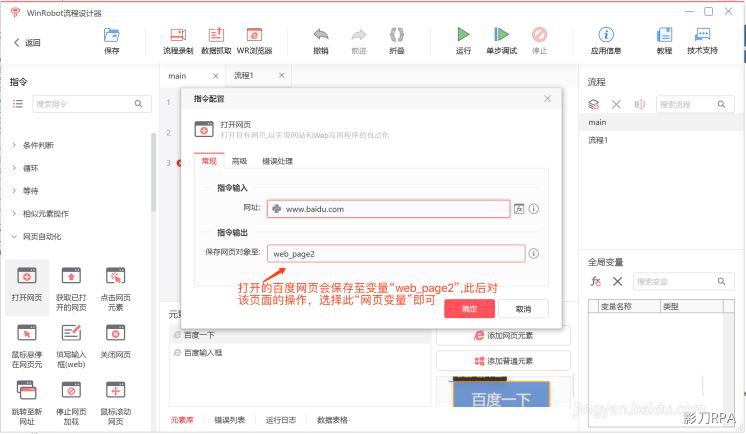746x434 pixels.
Task: Confirm dialog with 确定 button
Action: point(470,309)
